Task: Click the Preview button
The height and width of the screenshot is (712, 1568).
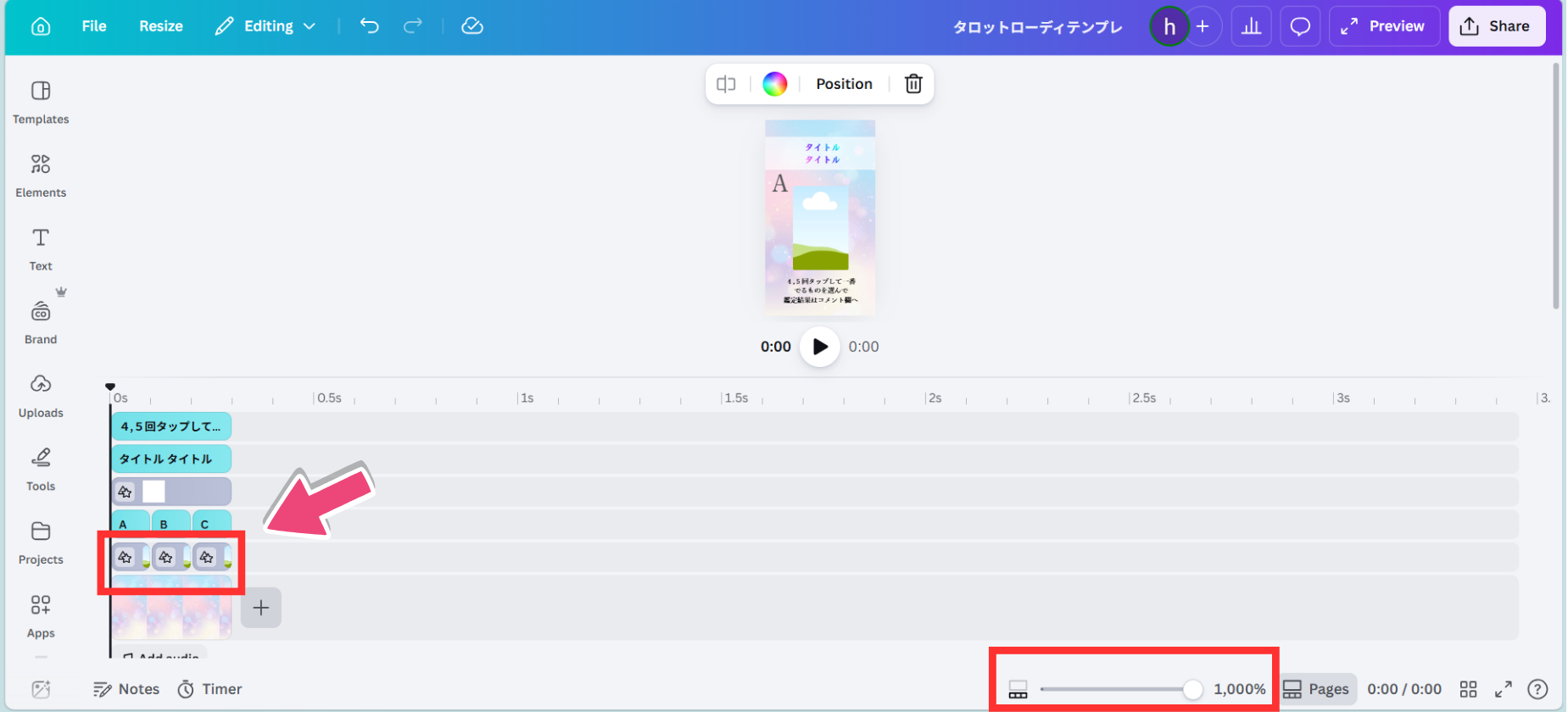Action: tap(1383, 26)
